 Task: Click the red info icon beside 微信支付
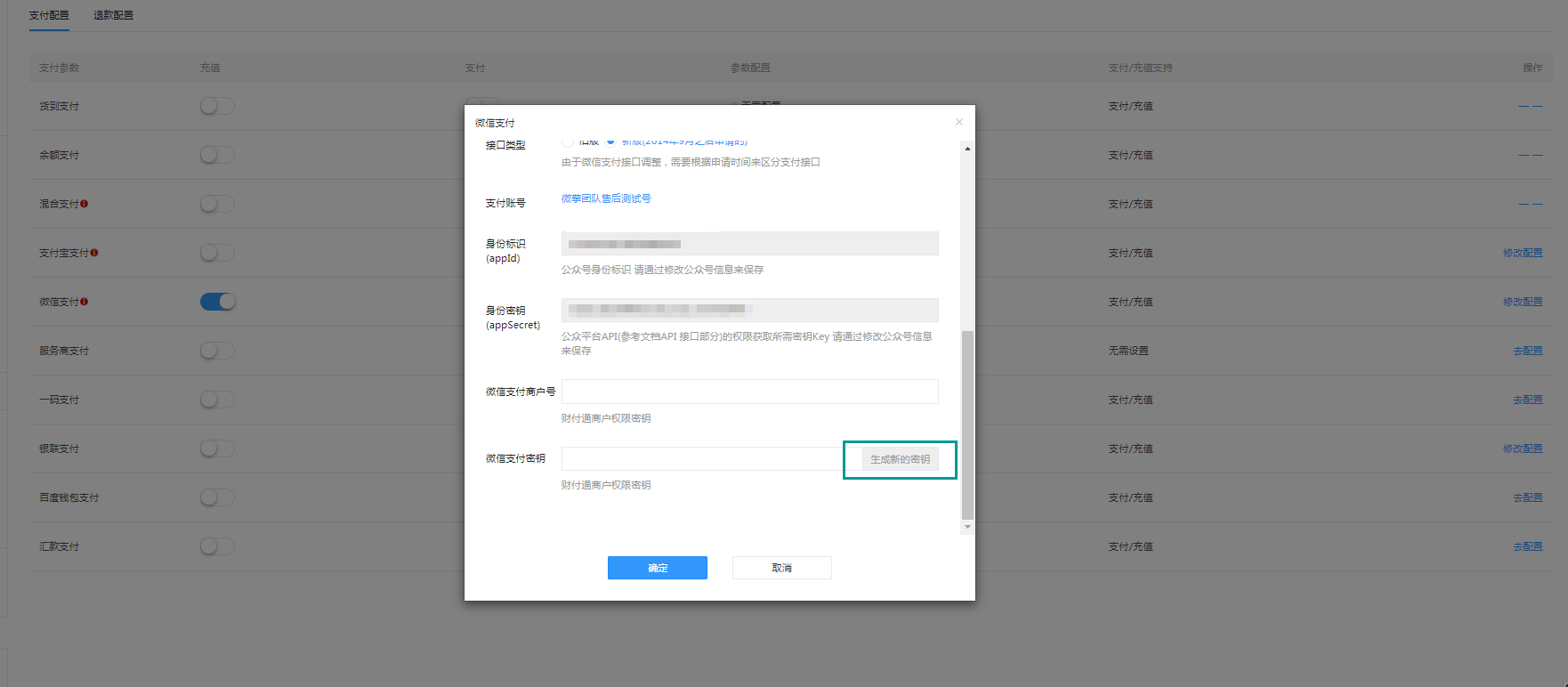click(84, 302)
